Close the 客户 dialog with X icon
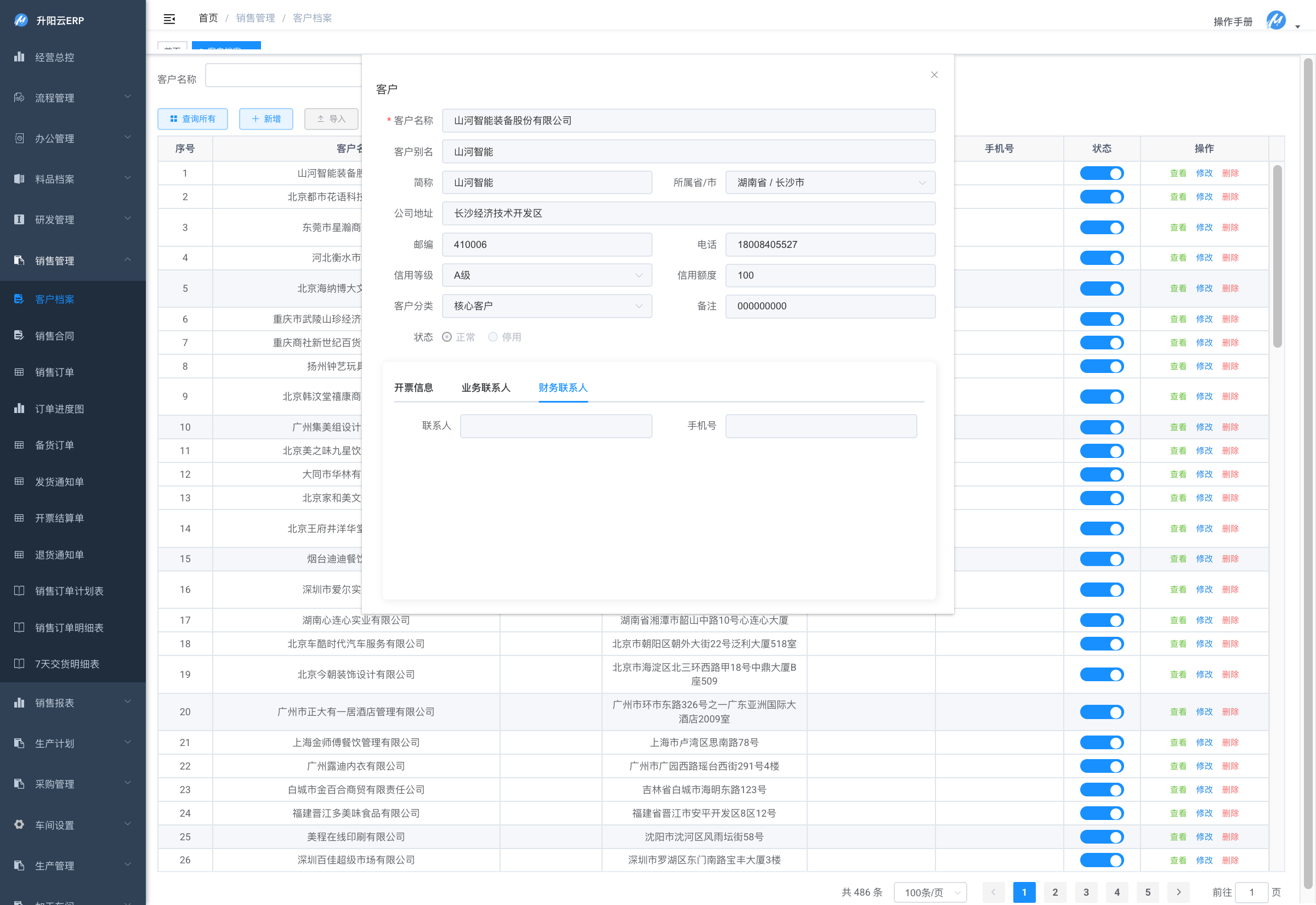 click(x=934, y=75)
